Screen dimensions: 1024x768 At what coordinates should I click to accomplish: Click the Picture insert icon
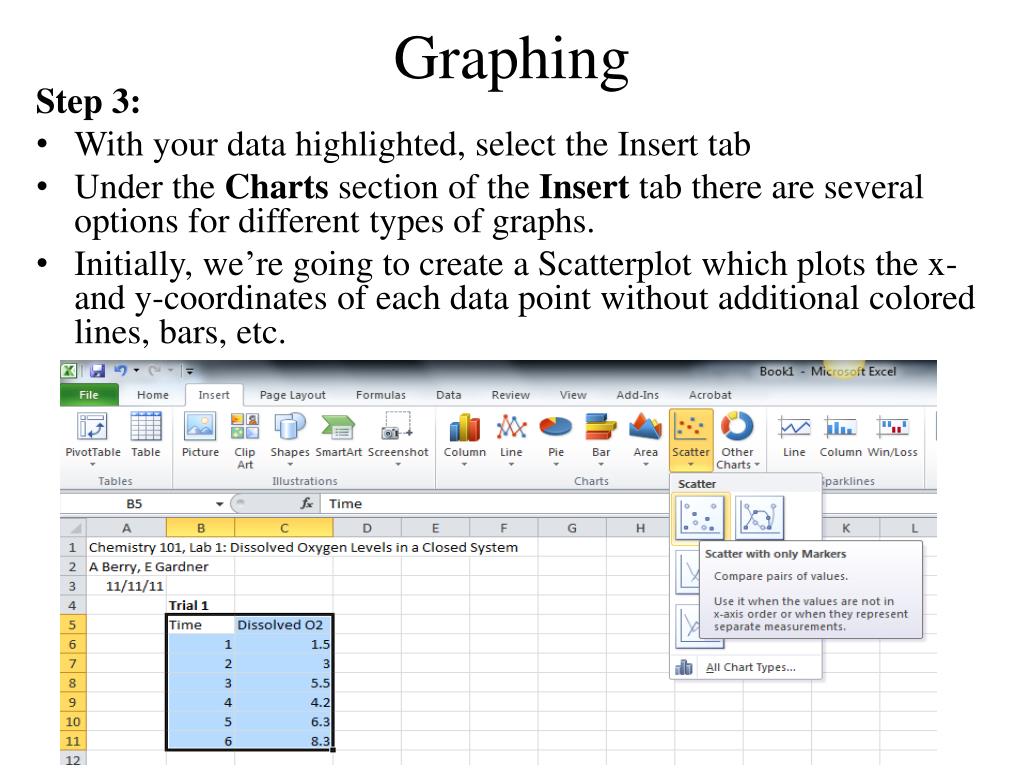200,435
